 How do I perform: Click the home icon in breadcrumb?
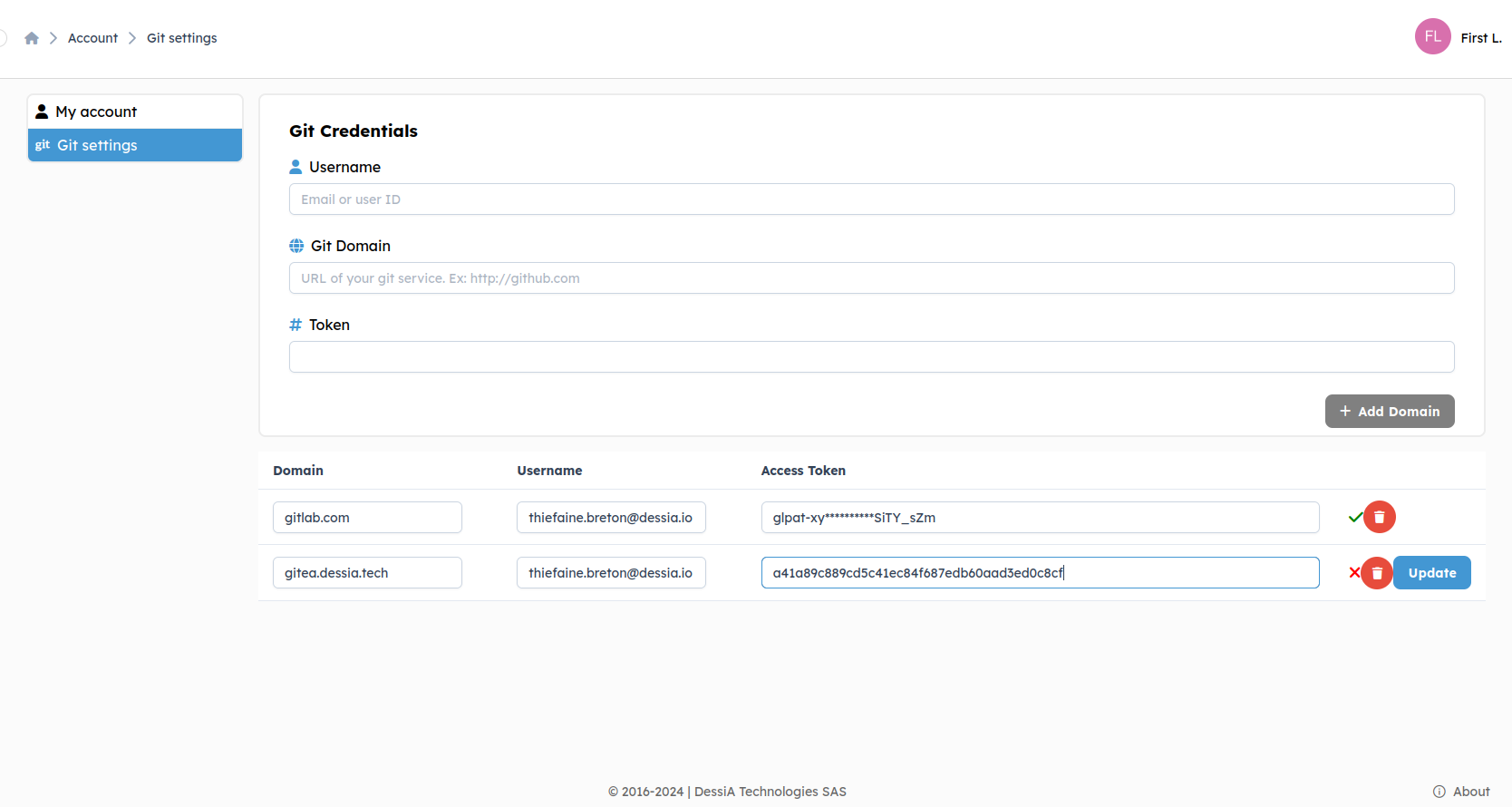pyautogui.click(x=32, y=38)
